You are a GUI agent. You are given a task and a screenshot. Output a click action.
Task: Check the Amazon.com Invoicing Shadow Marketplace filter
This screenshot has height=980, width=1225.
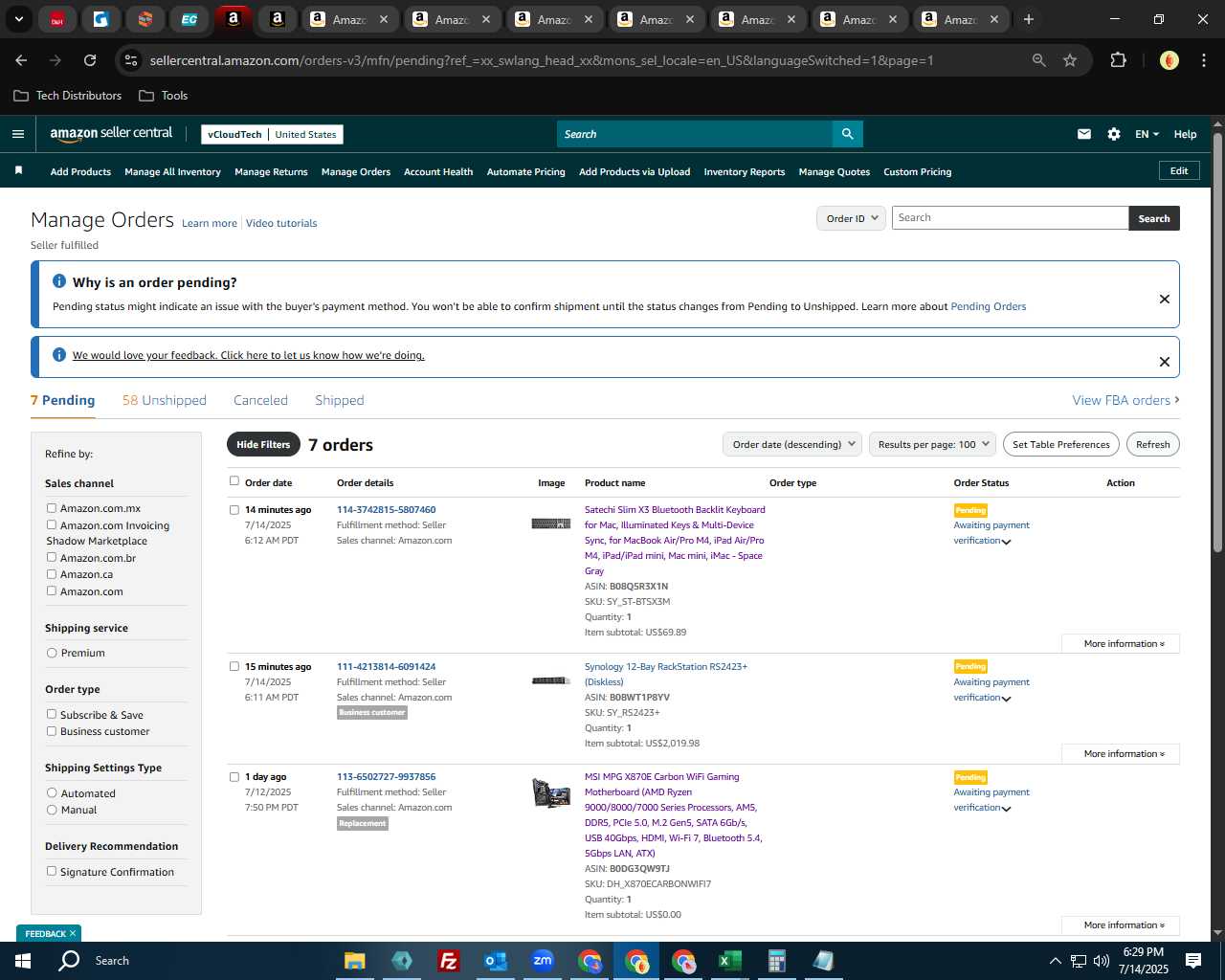[x=52, y=524]
